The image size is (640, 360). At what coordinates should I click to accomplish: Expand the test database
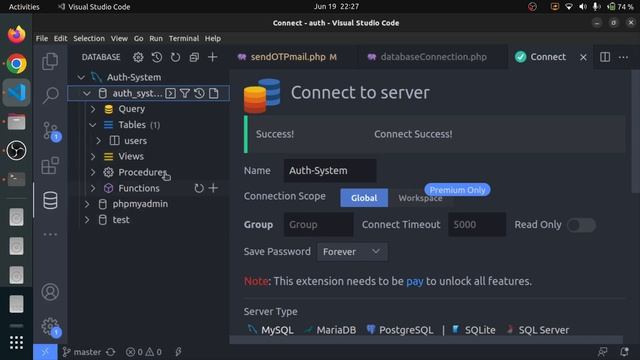87,220
